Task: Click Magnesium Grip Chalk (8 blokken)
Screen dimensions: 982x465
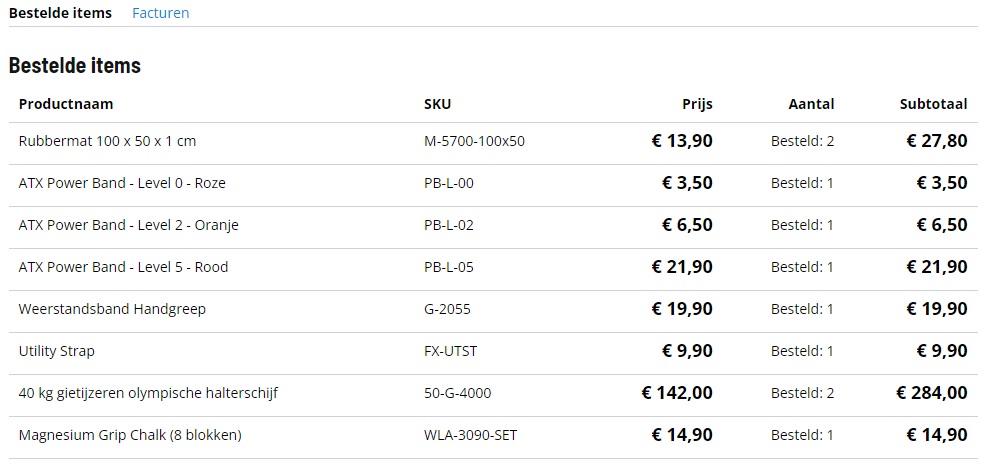Action: [x=130, y=435]
